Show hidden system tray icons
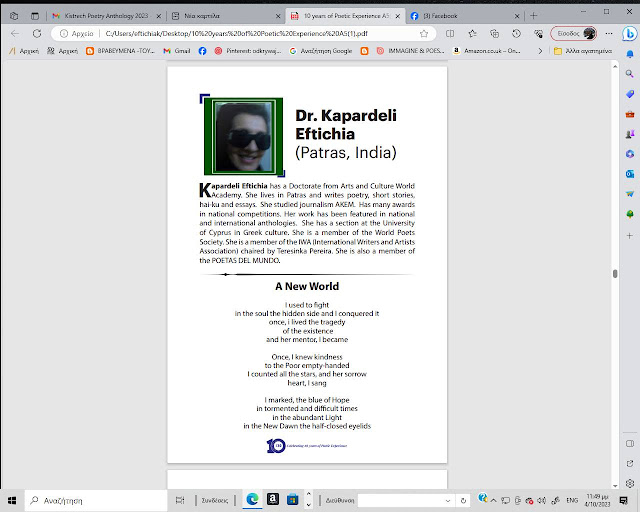The image size is (640, 512). pos(493,501)
